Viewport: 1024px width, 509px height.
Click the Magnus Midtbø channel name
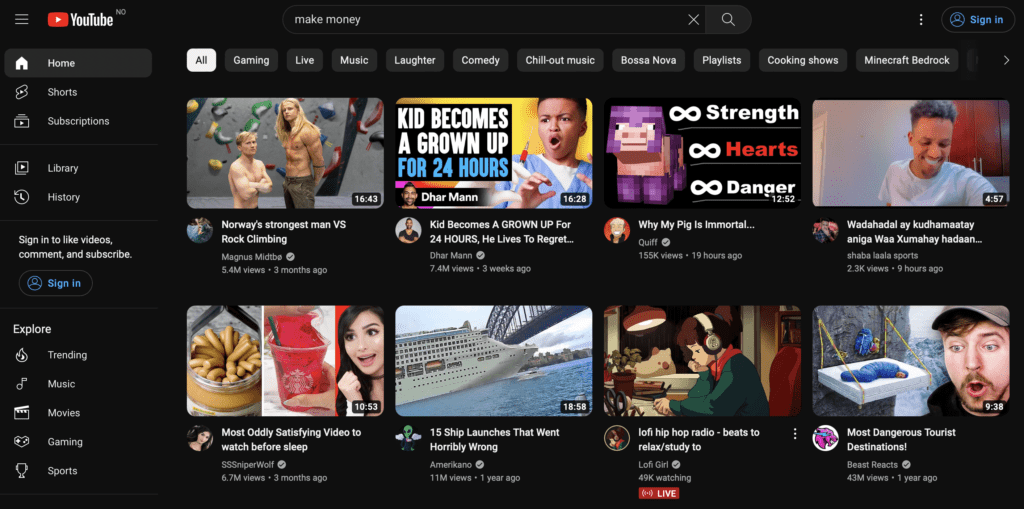coord(251,256)
